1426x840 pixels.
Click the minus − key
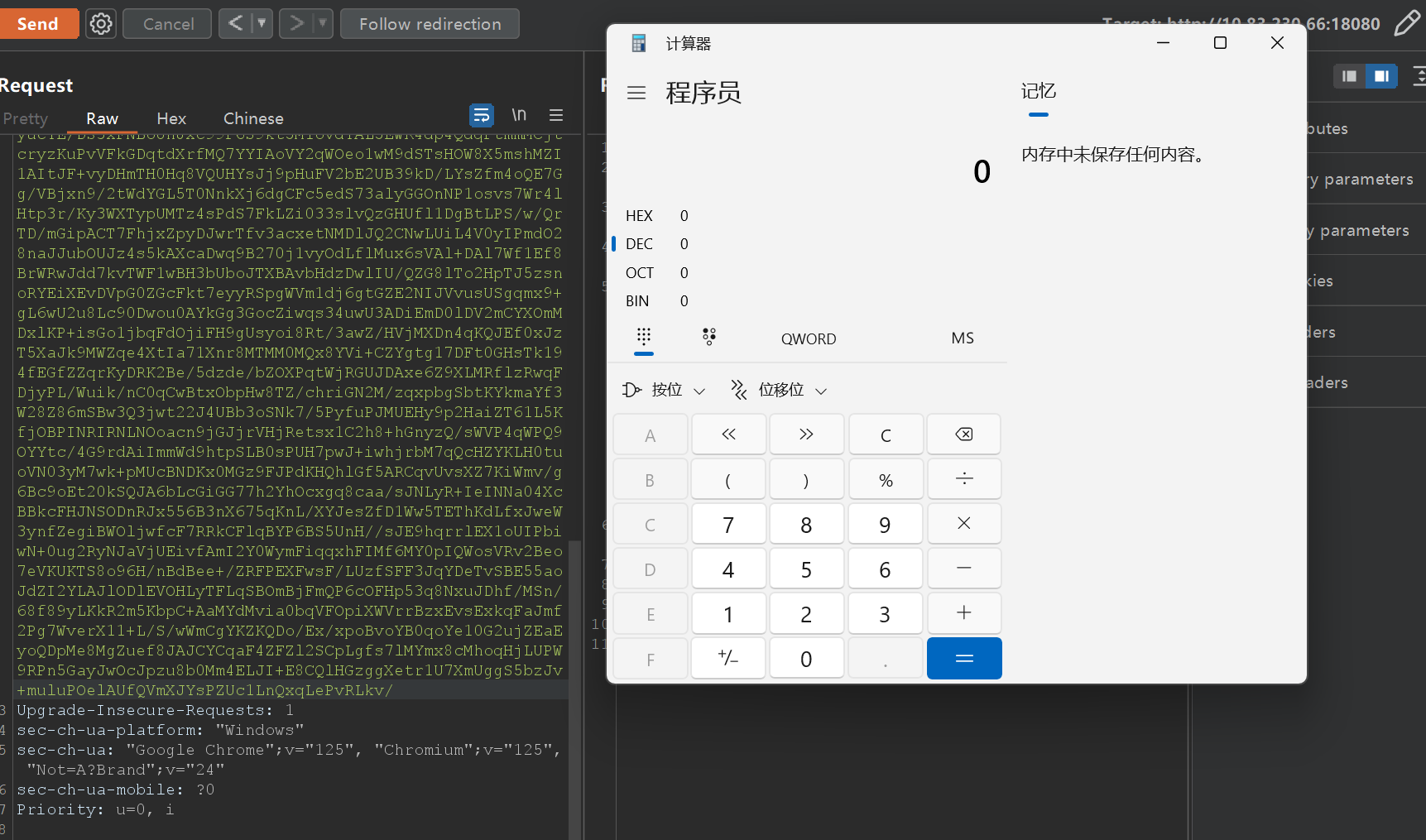click(964, 569)
